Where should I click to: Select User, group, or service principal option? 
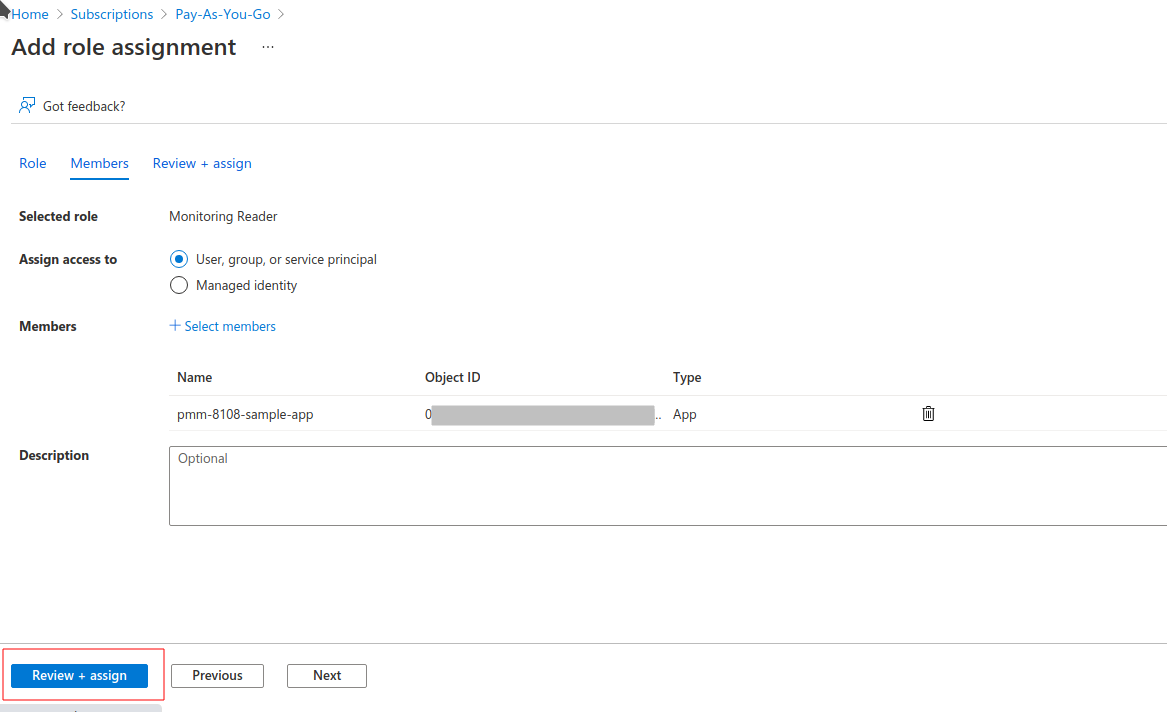tap(179, 259)
